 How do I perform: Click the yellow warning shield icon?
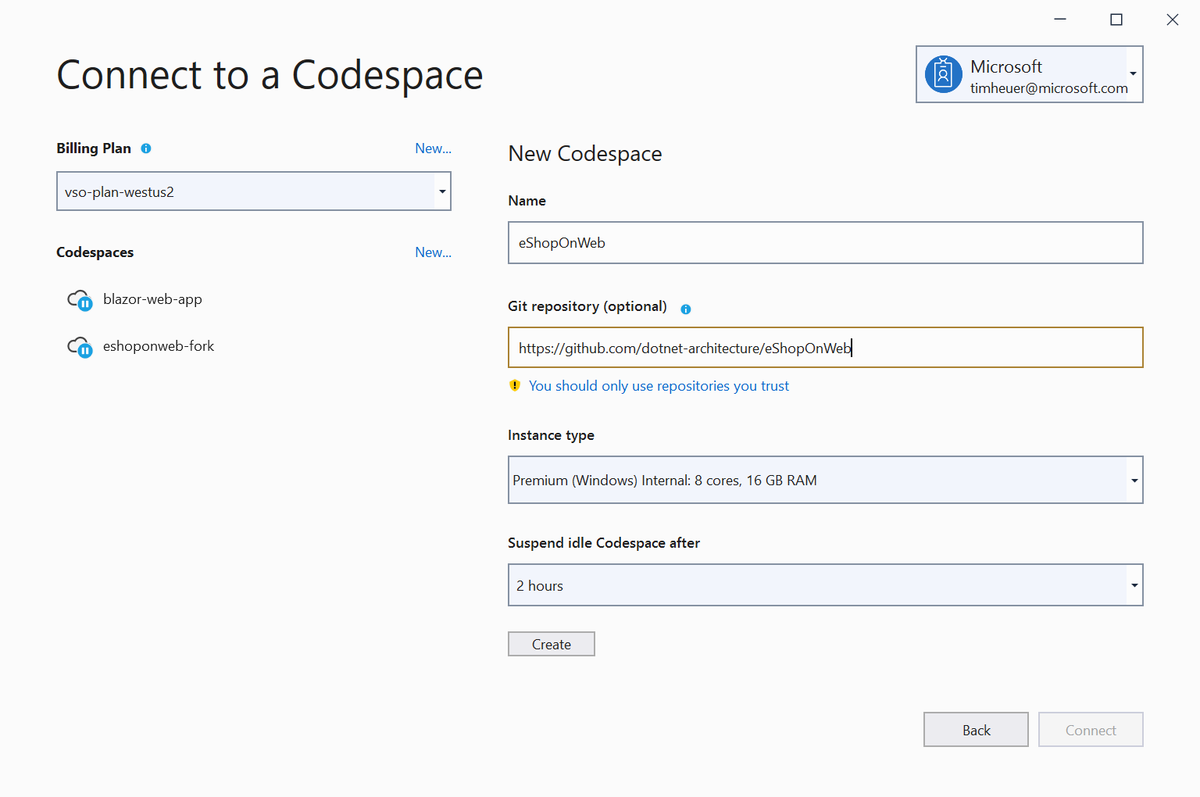point(514,385)
